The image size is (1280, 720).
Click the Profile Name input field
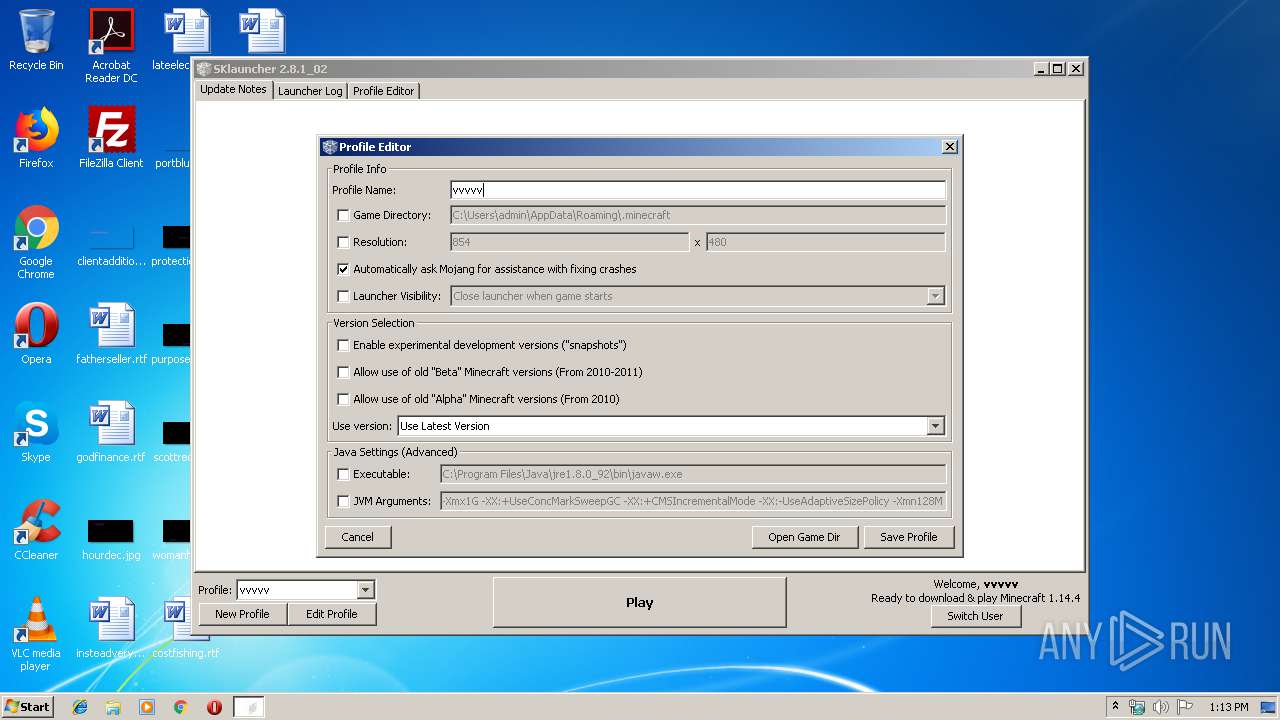[x=698, y=190]
